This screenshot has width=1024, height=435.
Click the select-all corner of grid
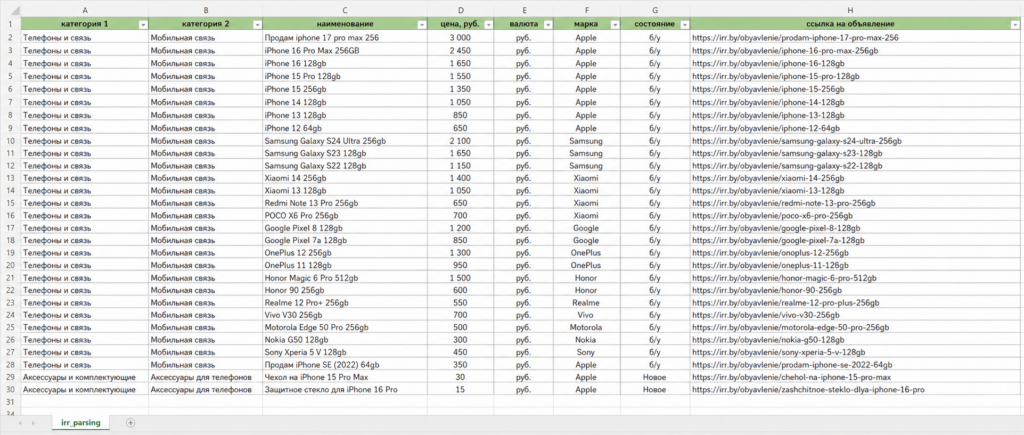[10, 10]
